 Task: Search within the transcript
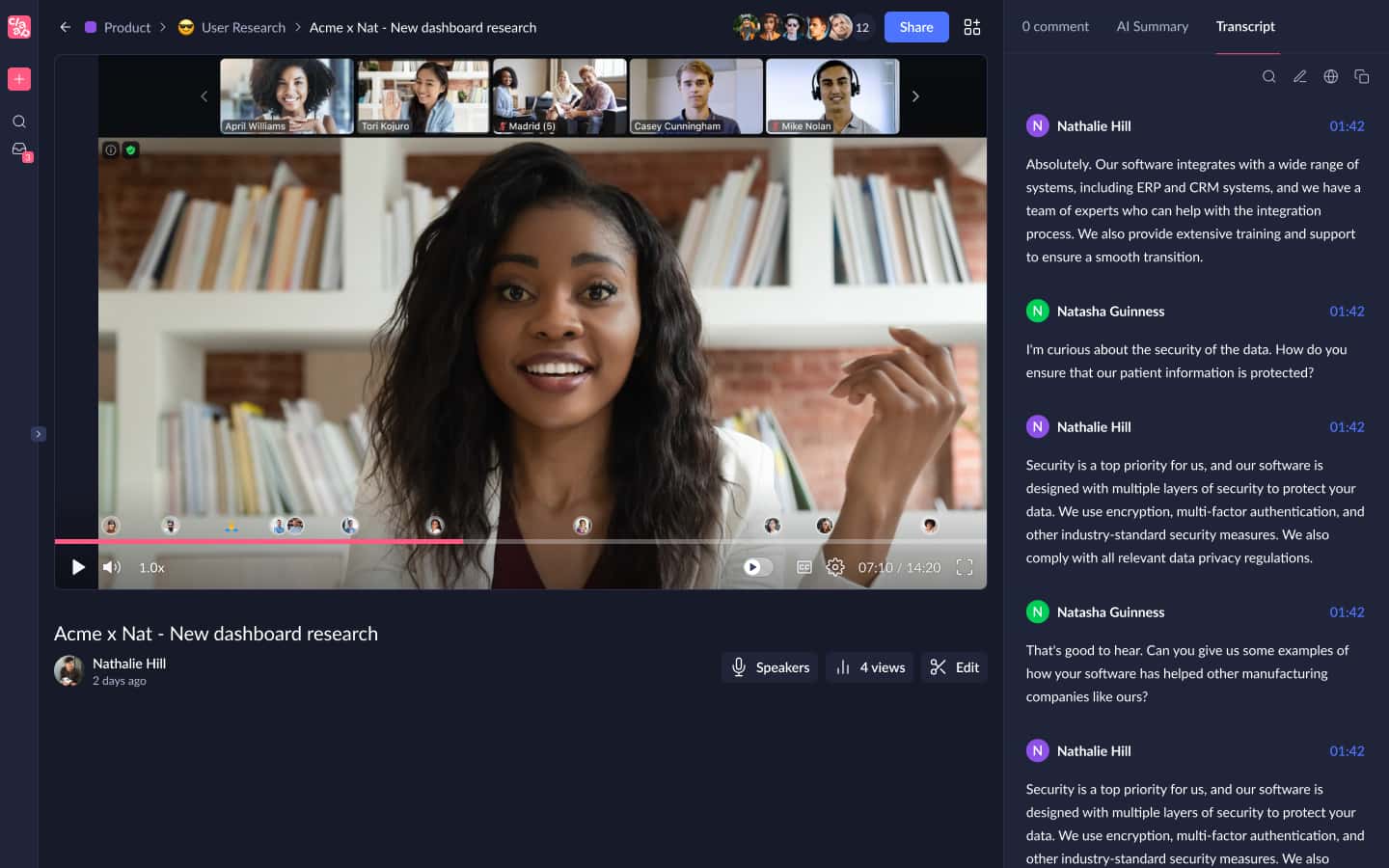point(1269,76)
